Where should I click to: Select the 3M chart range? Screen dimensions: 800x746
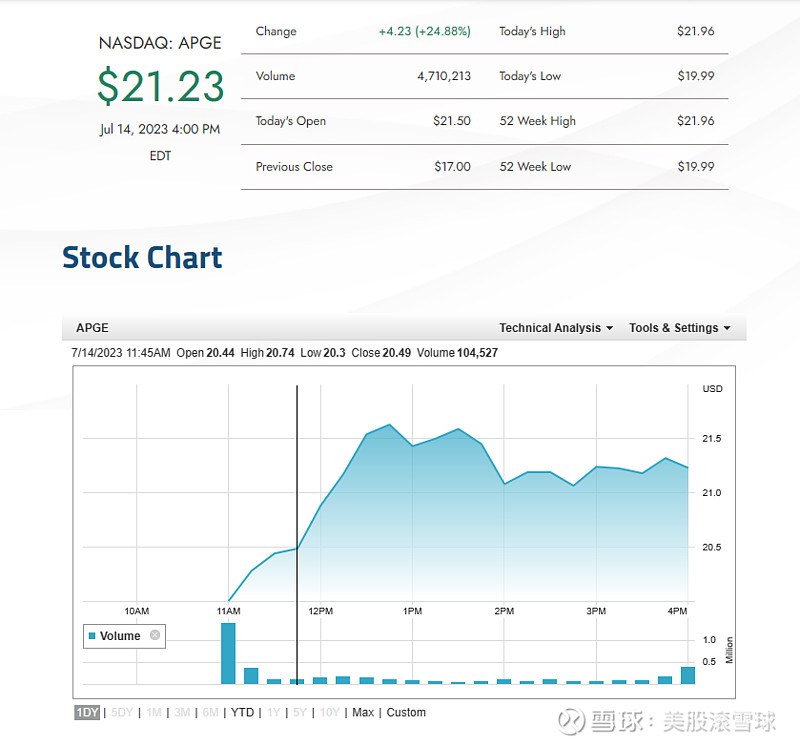click(181, 712)
